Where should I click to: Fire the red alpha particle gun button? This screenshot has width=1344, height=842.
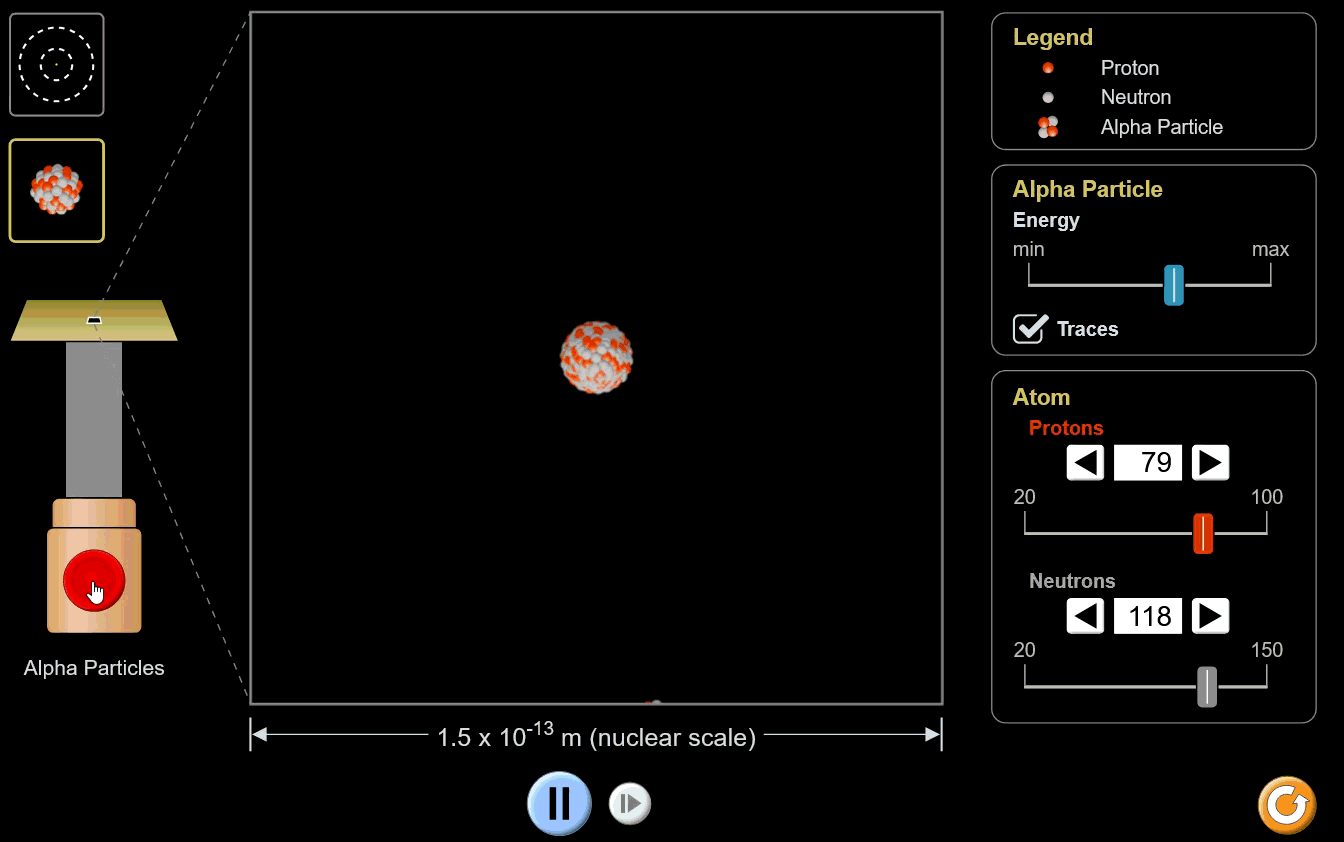click(x=94, y=581)
